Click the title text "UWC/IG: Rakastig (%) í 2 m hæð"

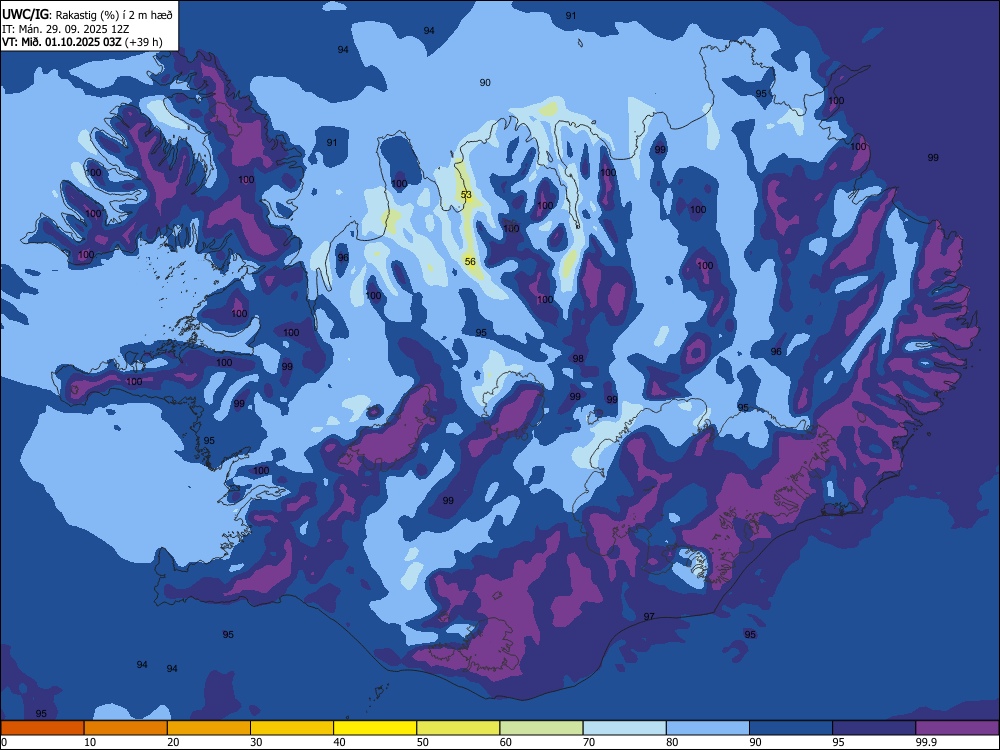(87, 14)
